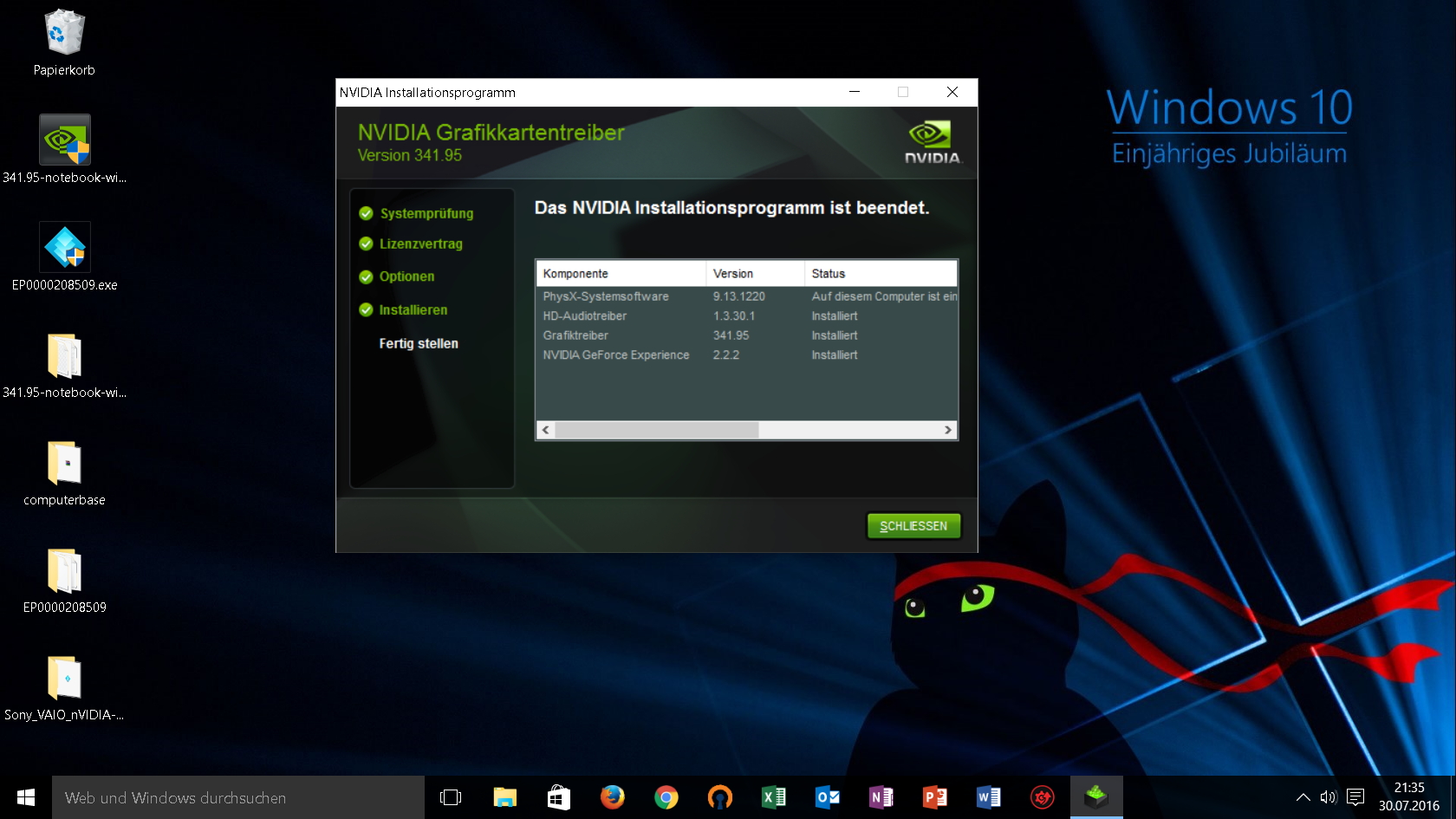Viewport: 1456px width, 819px height.
Task: Select the EP0000208509.exe desktop icon
Action: (64, 257)
